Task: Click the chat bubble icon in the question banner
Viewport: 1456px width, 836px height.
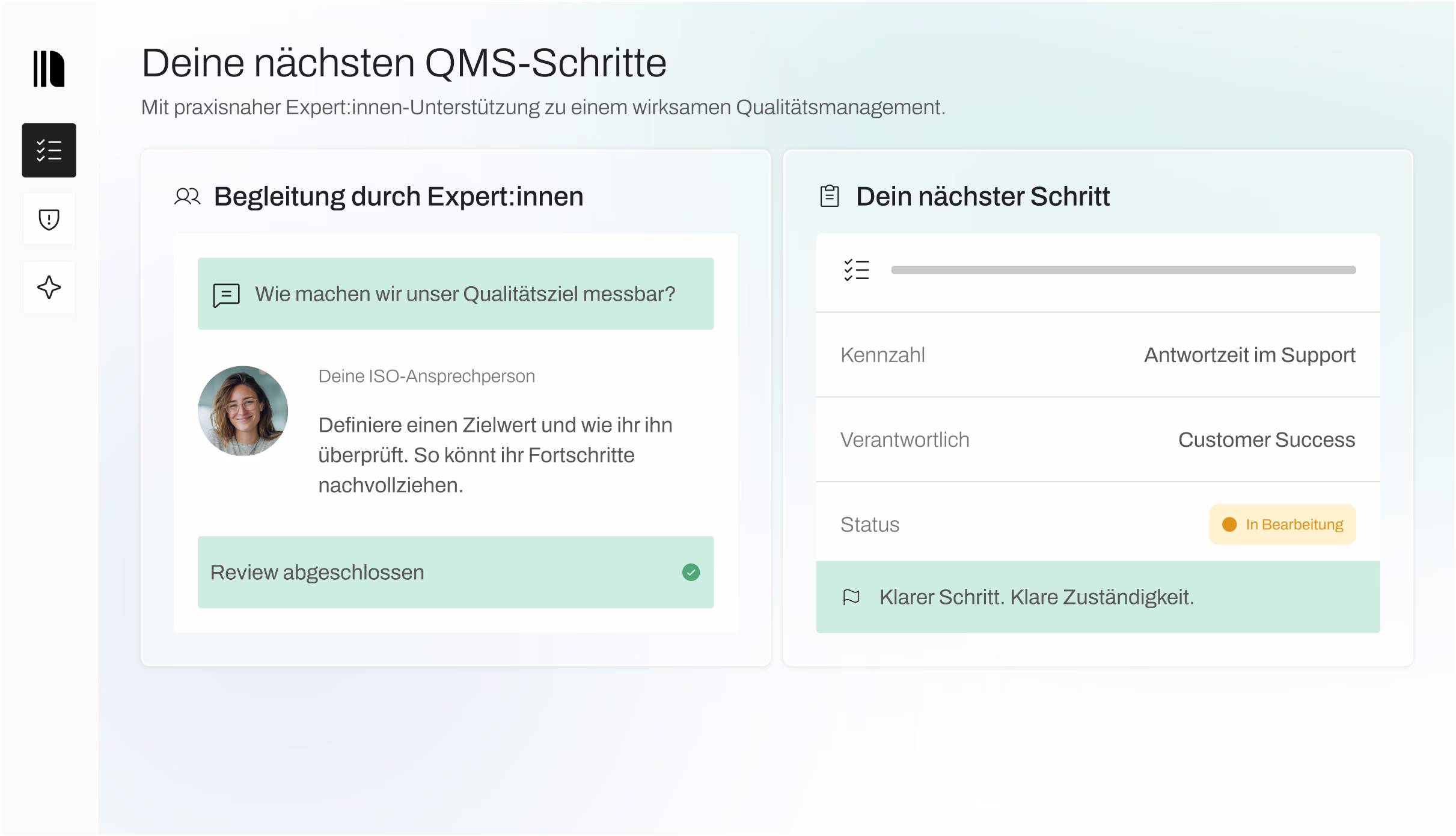Action: coord(227,295)
